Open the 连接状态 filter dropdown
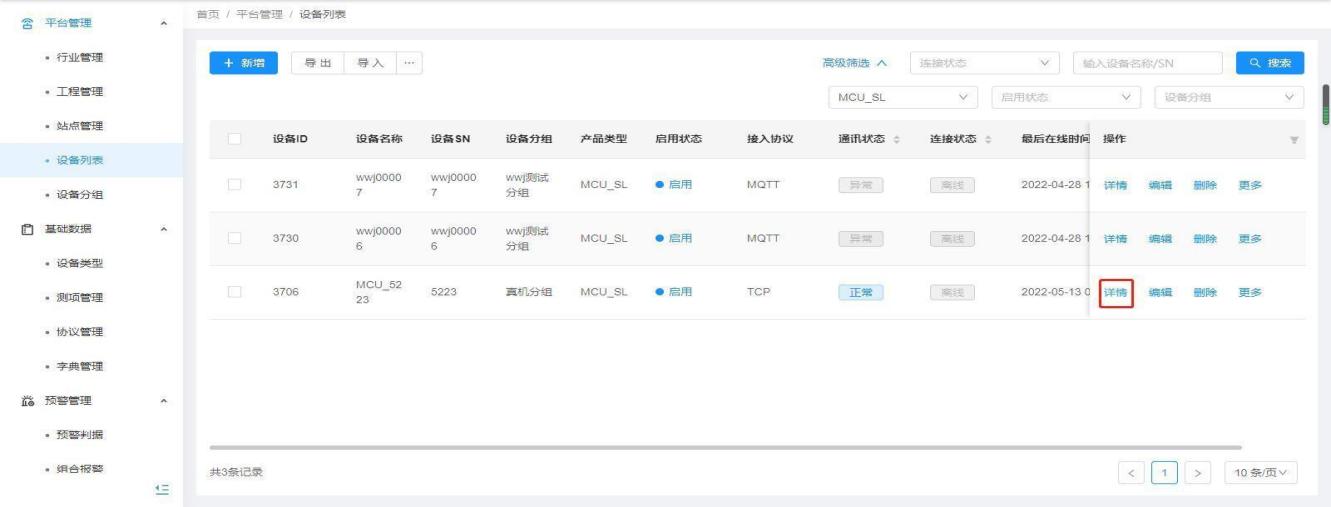This screenshot has width=1331, height=507. [x=983, y=63]
